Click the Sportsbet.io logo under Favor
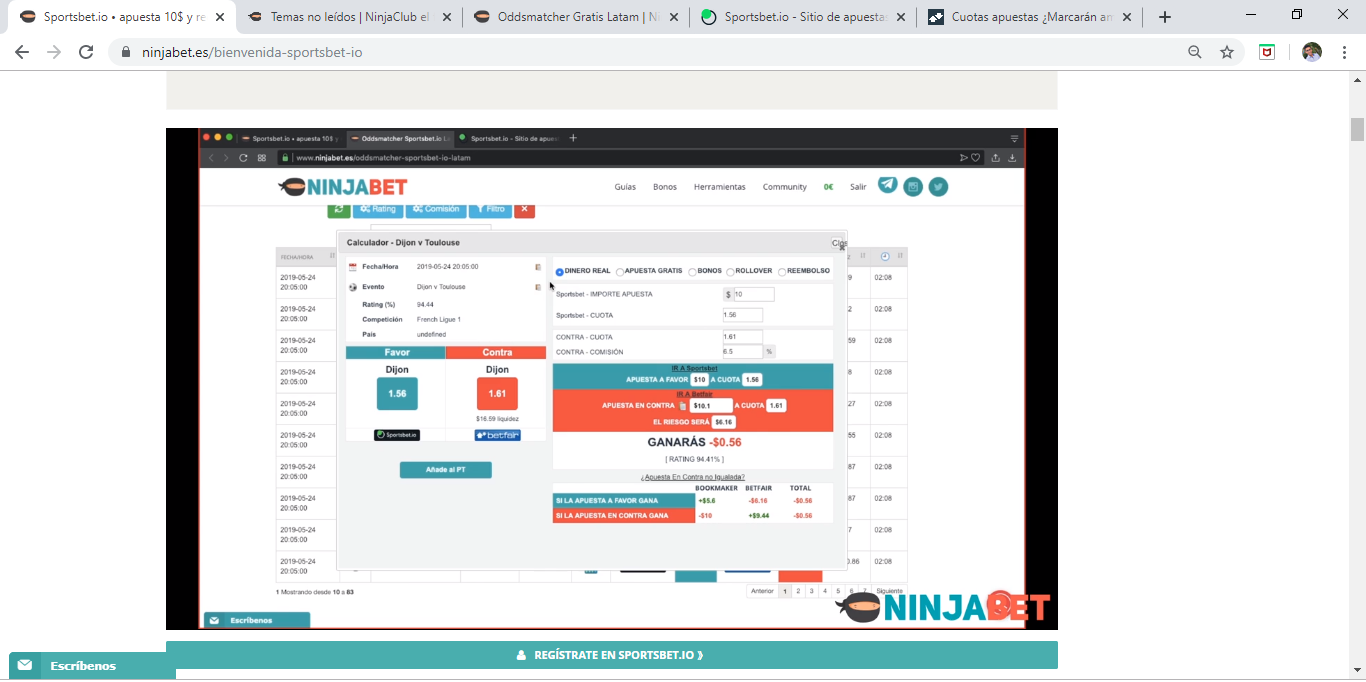1366x682 pixels. click(397, 435)
